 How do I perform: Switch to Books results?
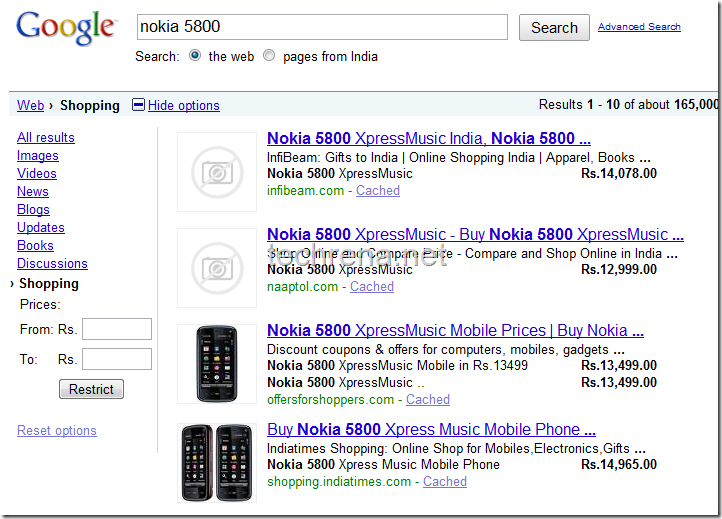point(35,245)
